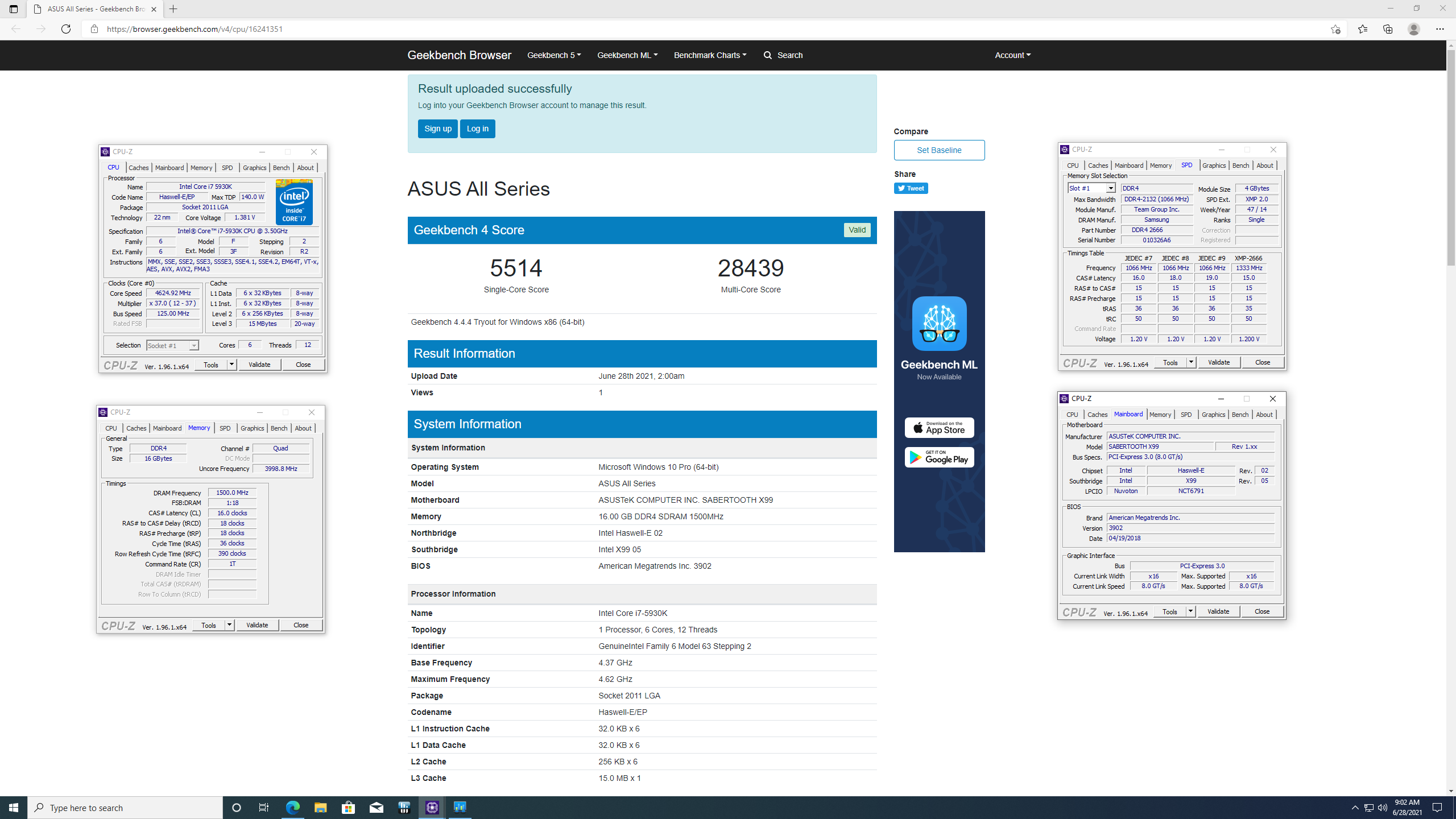Screen dimensions: 1456x819
Task: Click the page vertical scrollbar thumb
Action: 1451,158
